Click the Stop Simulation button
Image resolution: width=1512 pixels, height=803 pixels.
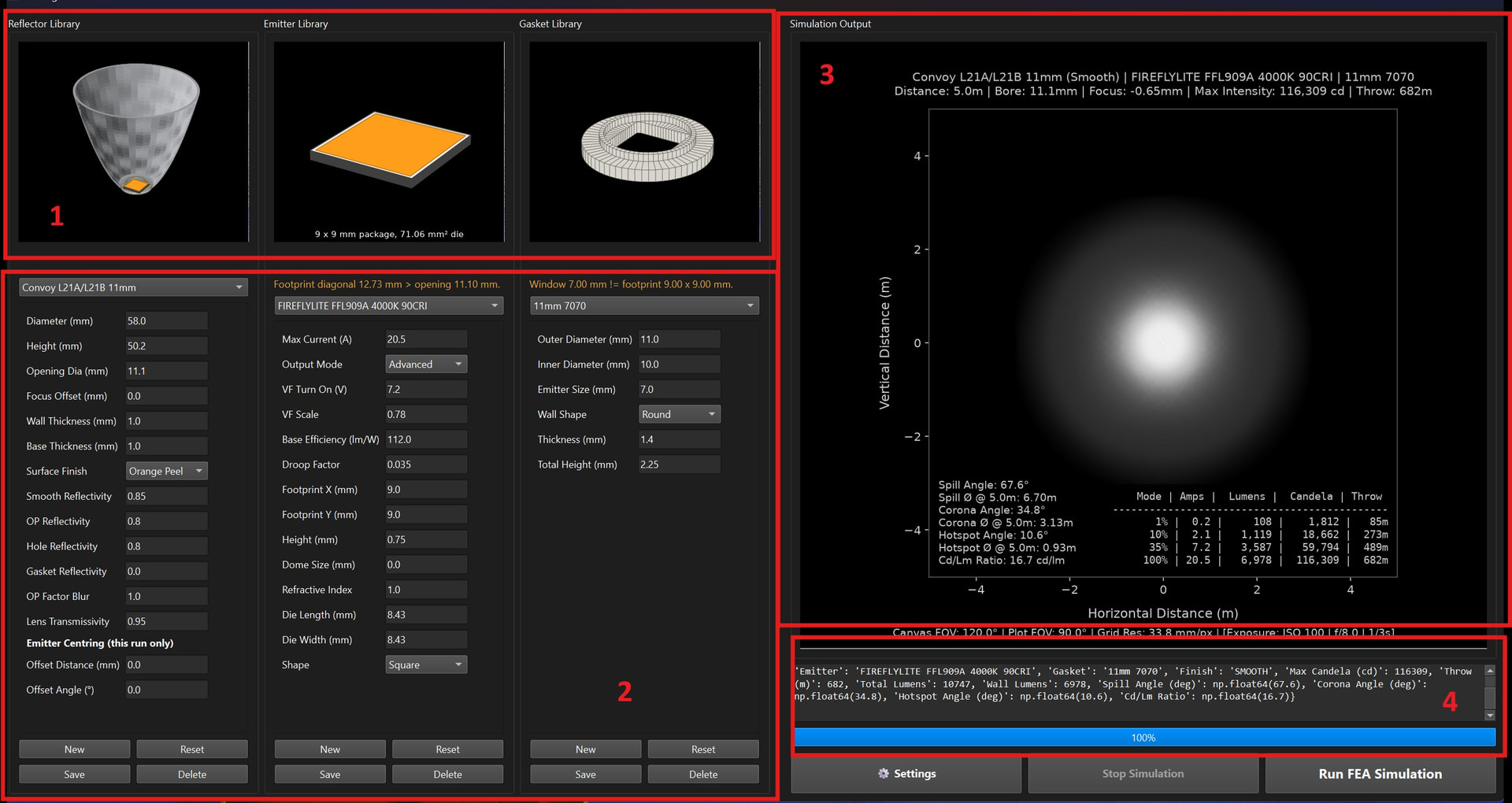coord(1143,774)
